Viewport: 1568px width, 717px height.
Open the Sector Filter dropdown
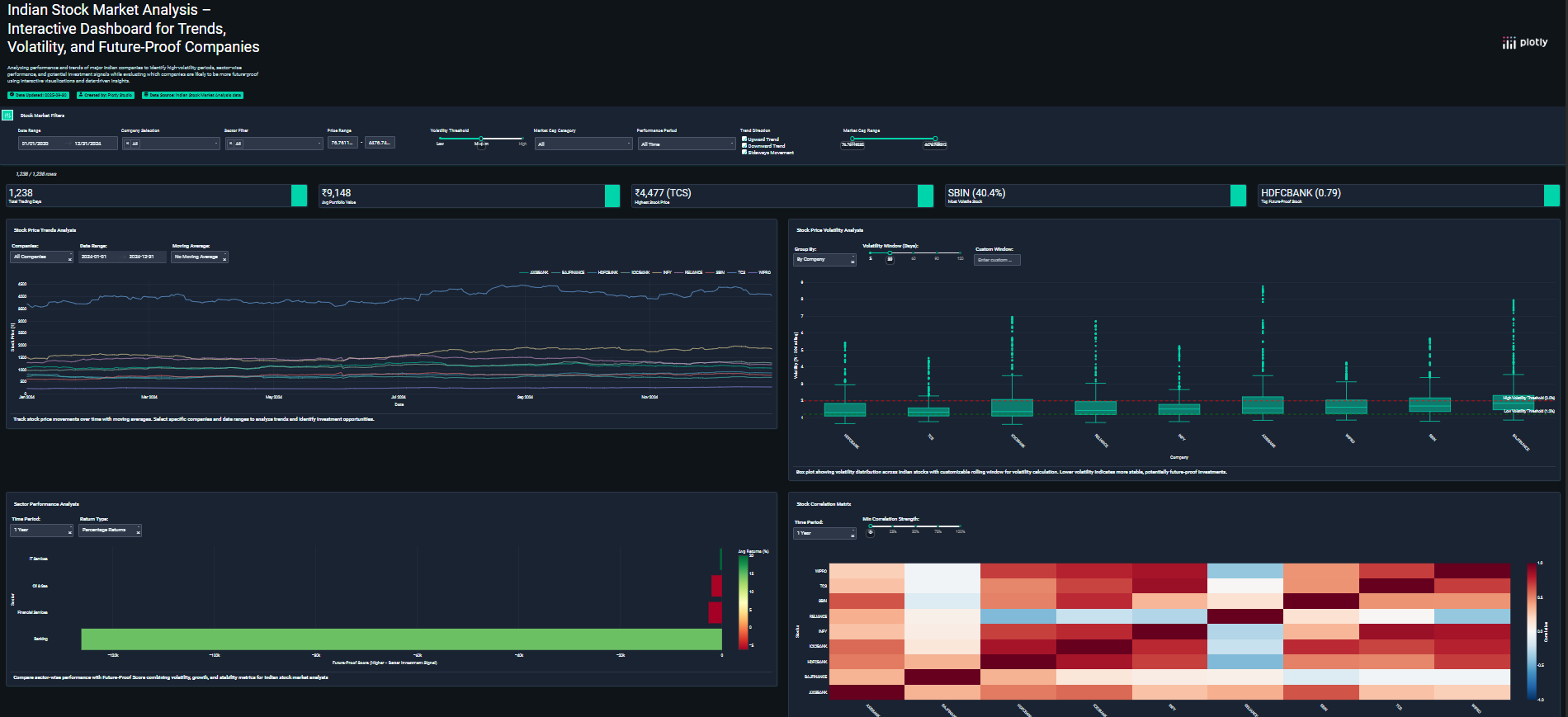point(274,144)
